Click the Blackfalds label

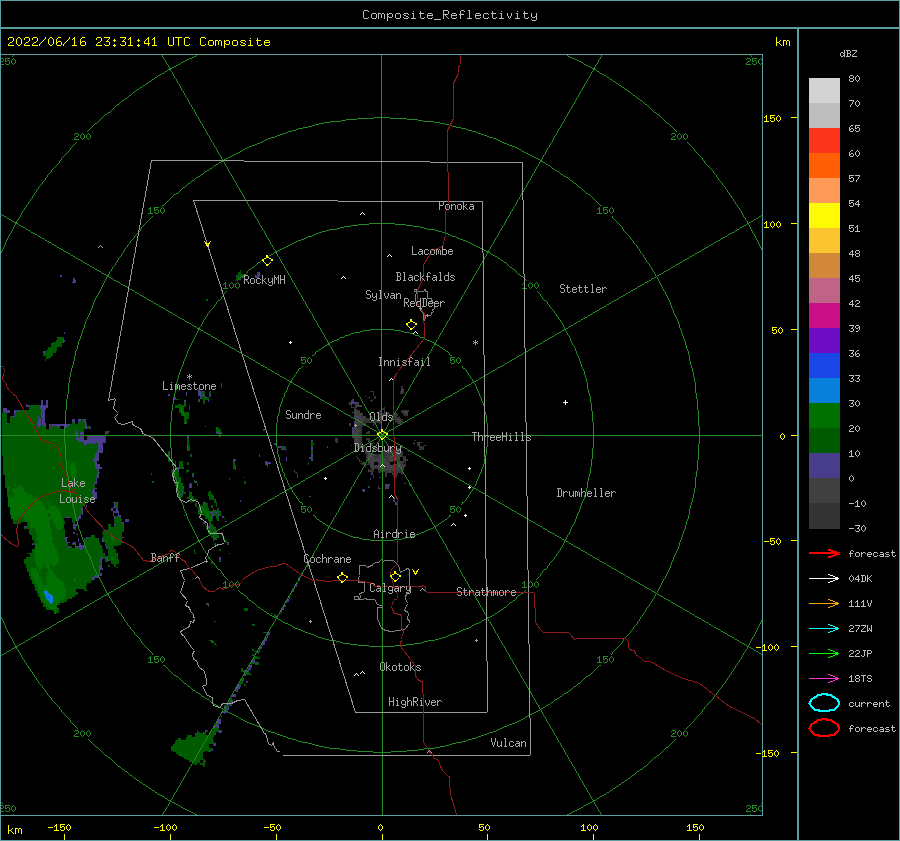425,277
